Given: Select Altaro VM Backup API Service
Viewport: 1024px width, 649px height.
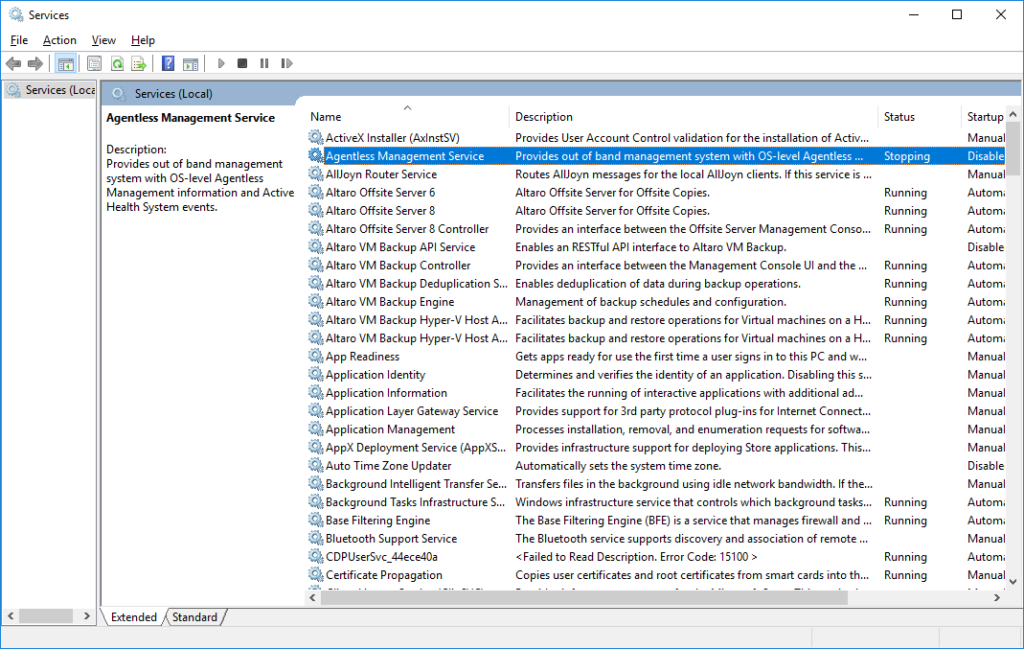Looking at the screenshot, I should [656, 247].
